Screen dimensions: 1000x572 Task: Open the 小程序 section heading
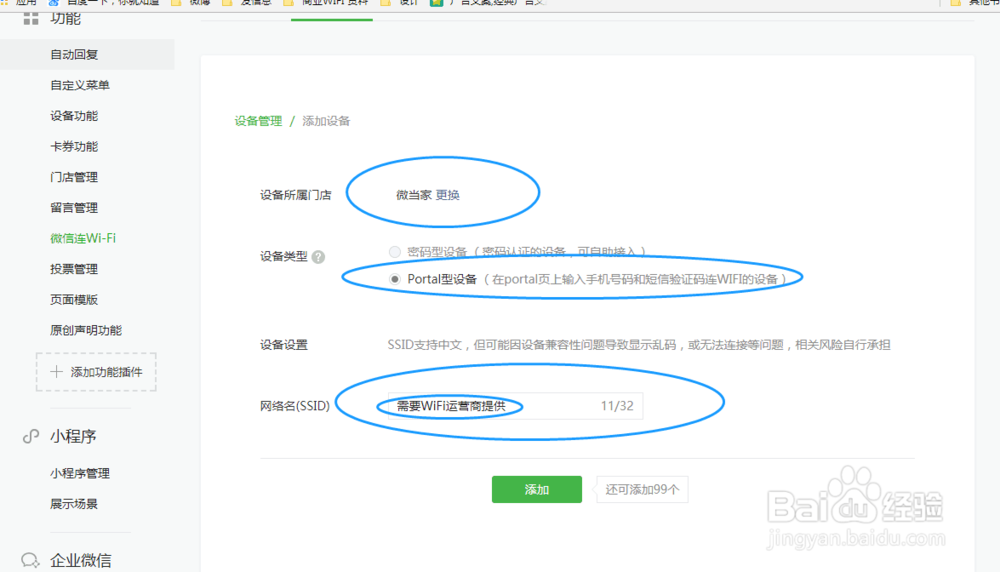[73, 436]
